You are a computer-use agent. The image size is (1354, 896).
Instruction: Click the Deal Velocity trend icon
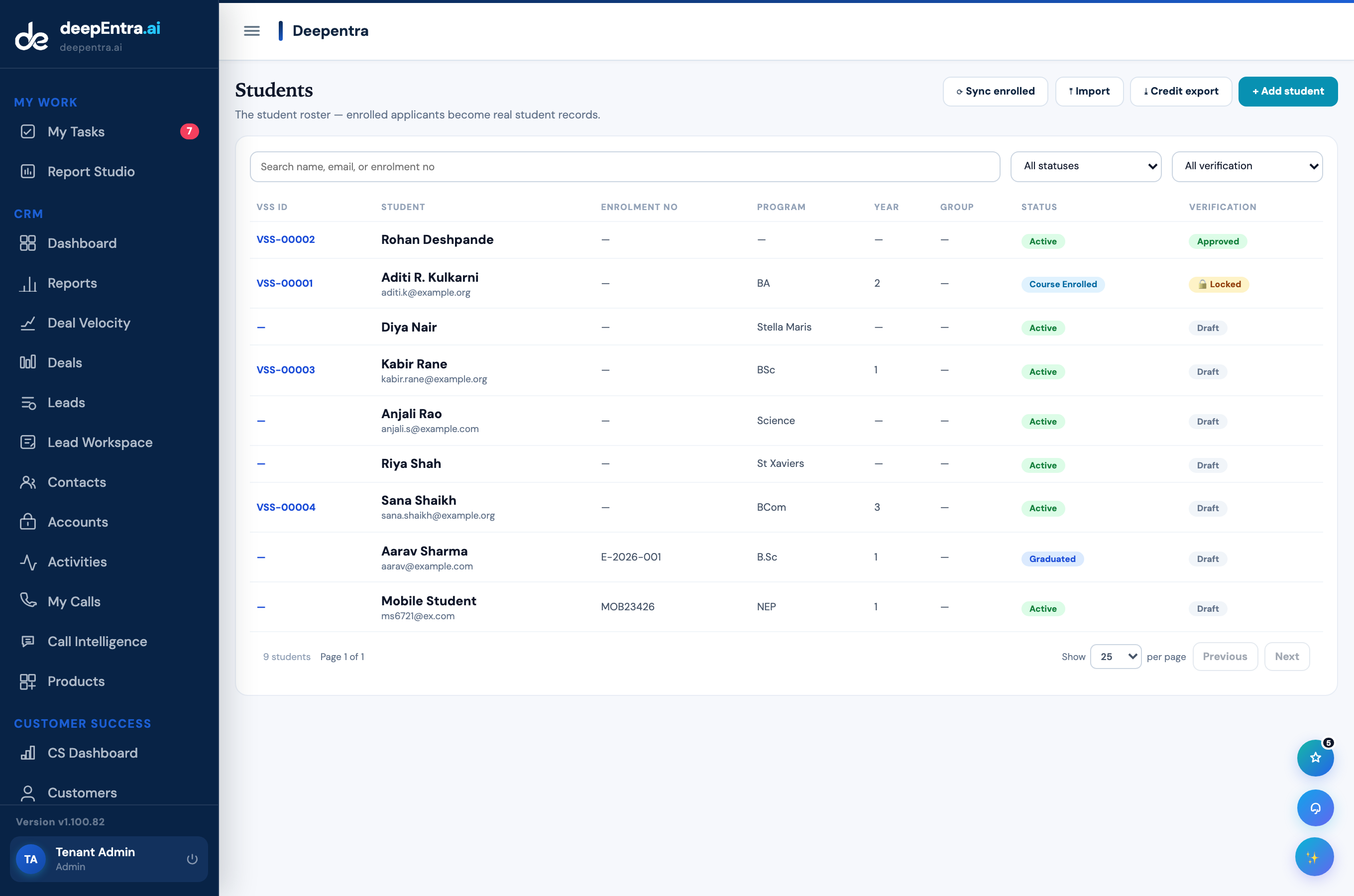pyautogui.click(x=28, y=323)
